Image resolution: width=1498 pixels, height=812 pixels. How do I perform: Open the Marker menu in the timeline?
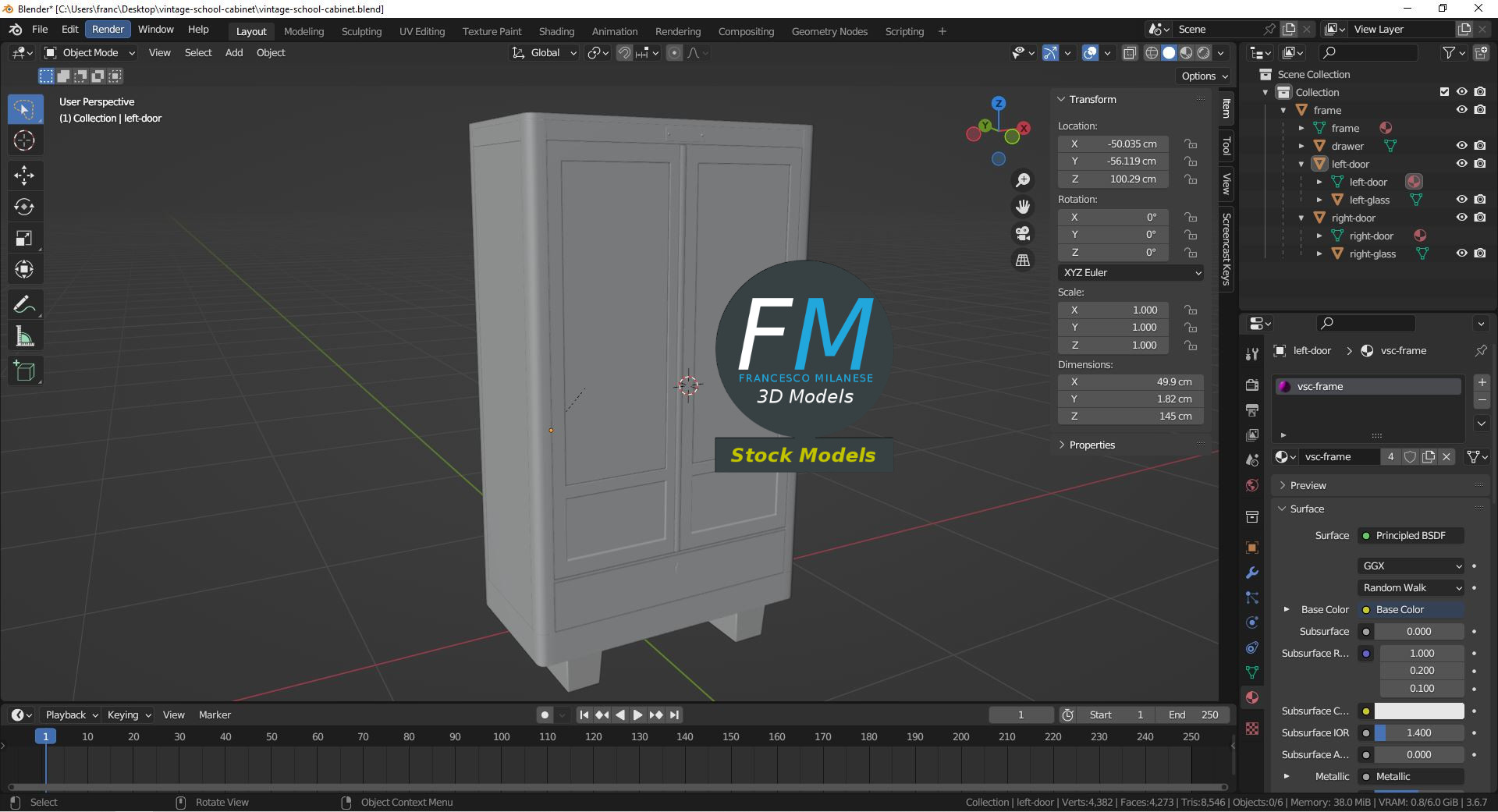tap(215, 715)
